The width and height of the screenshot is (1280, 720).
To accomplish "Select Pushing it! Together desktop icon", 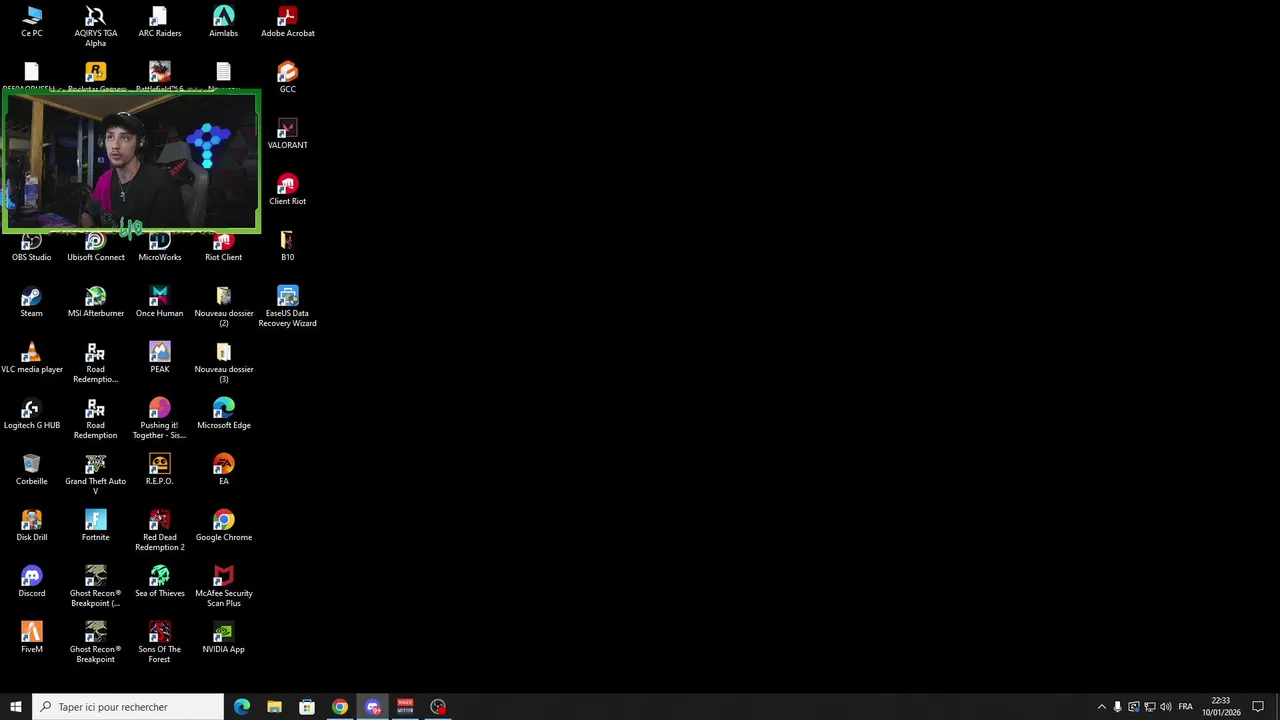I will (x=160, y=419).
